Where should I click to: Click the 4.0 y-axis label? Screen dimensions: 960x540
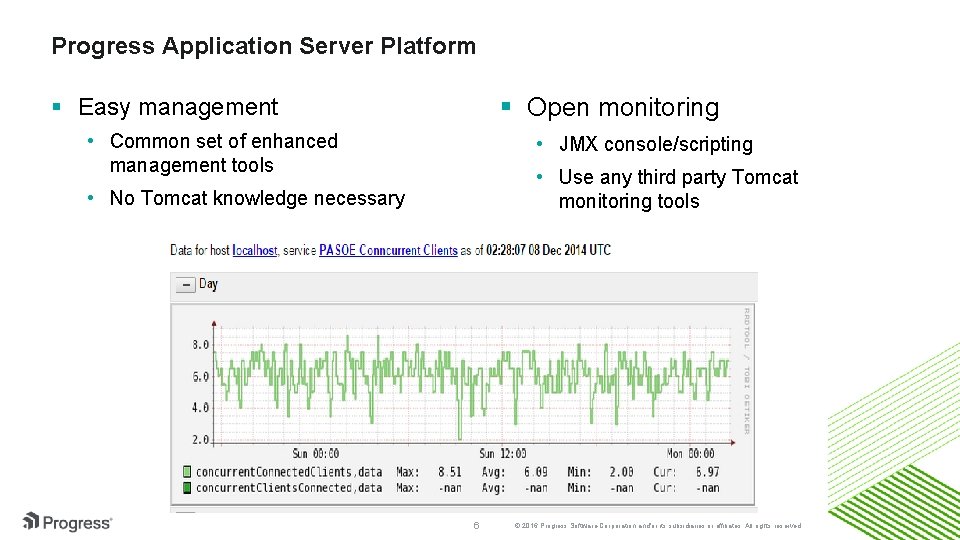(x=201, y=408)
